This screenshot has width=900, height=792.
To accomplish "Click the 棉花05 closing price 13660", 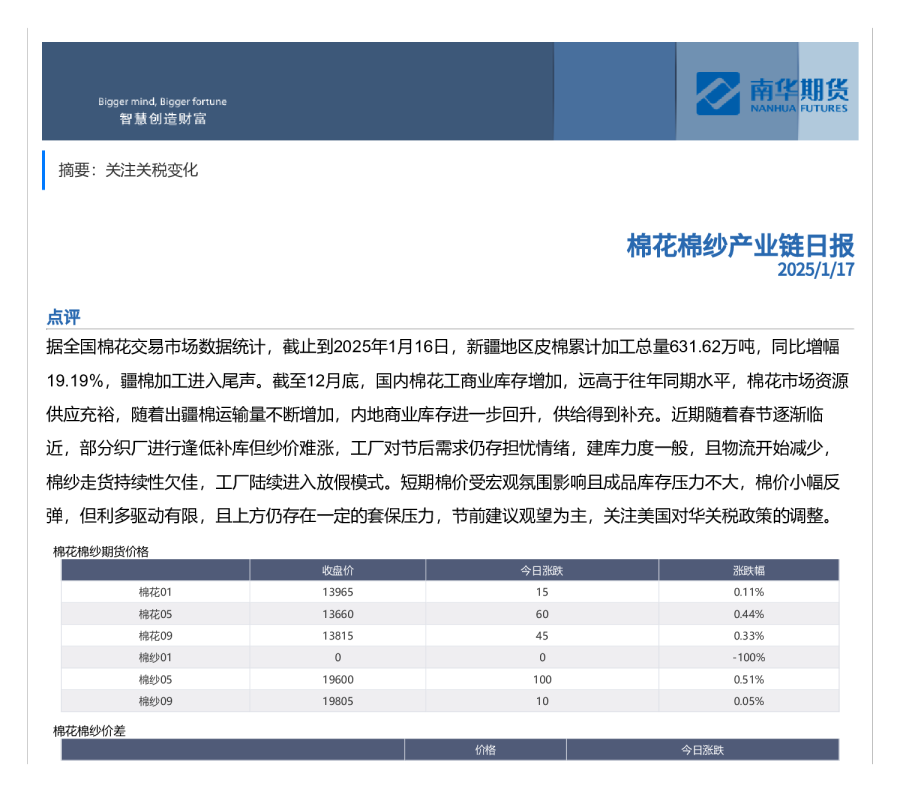I will [337, 614].
